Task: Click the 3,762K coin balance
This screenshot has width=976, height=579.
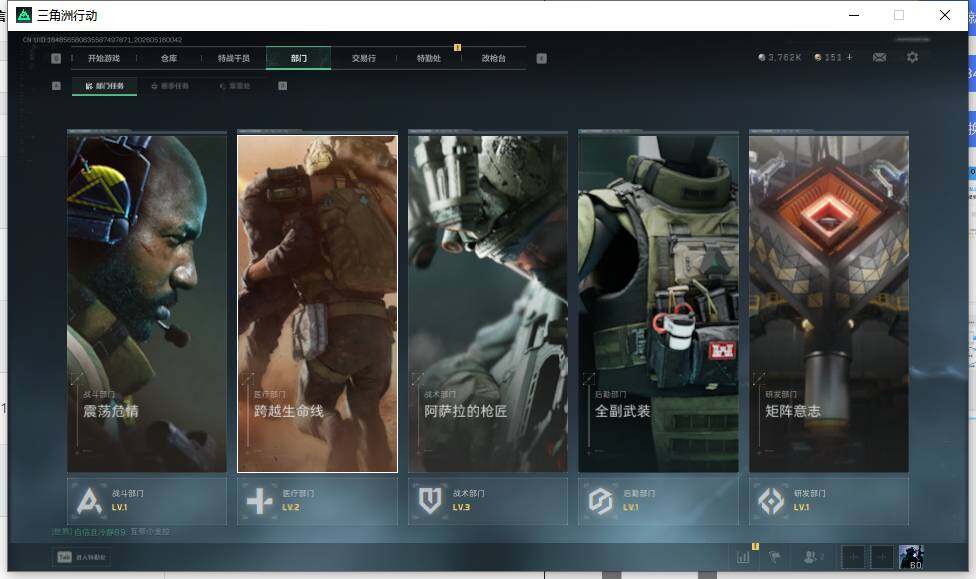Action: tap(780, 57)
